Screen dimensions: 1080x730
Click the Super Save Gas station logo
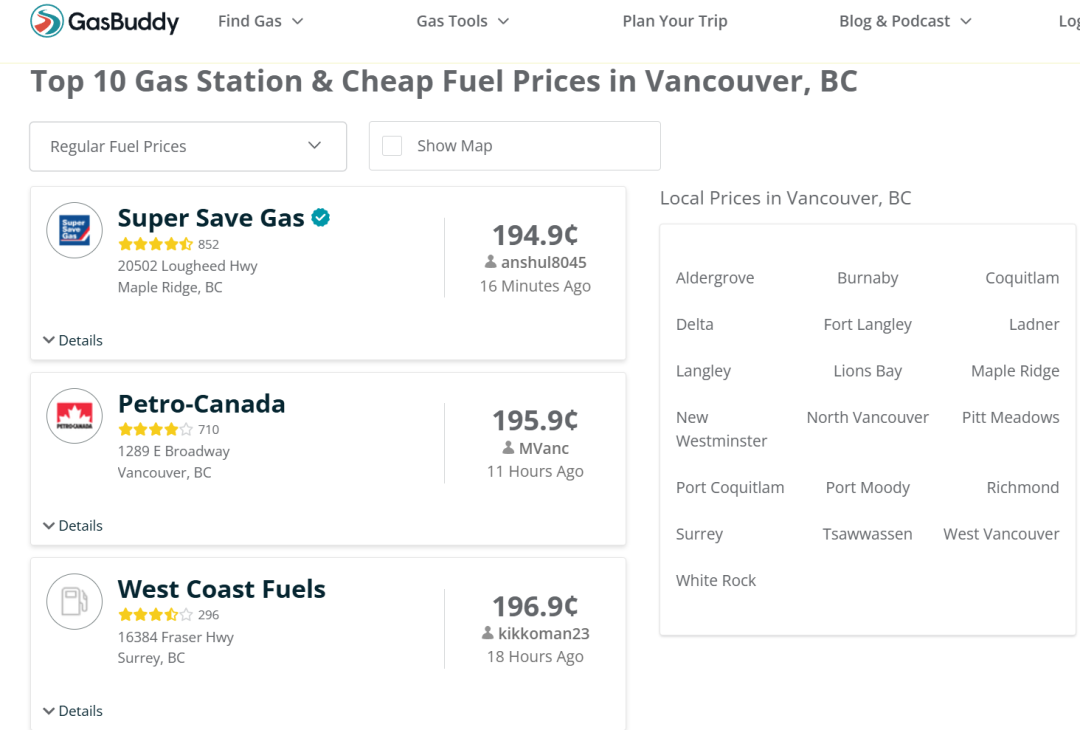click(75, 231)
